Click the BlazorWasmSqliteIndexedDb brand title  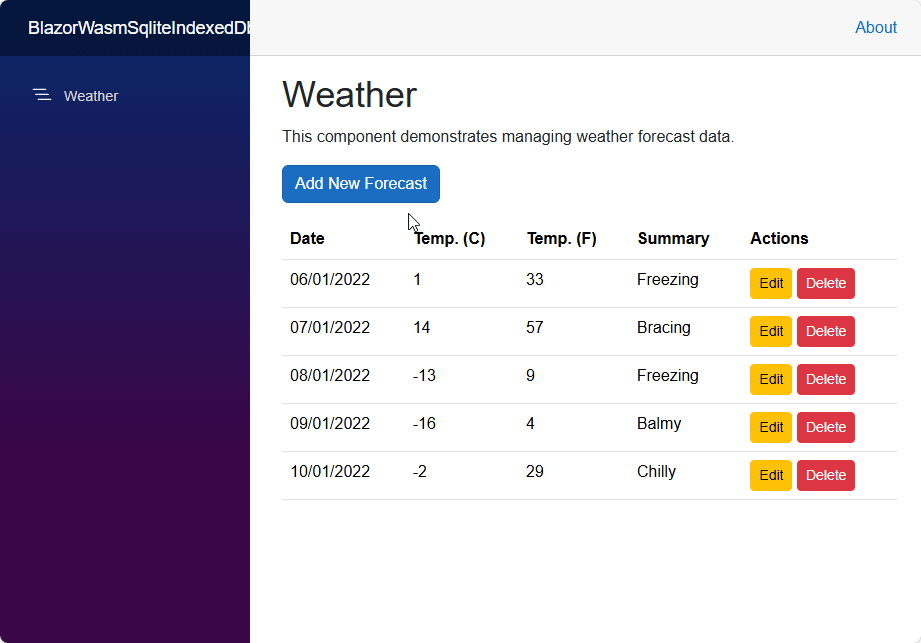[x=138, y=28]
